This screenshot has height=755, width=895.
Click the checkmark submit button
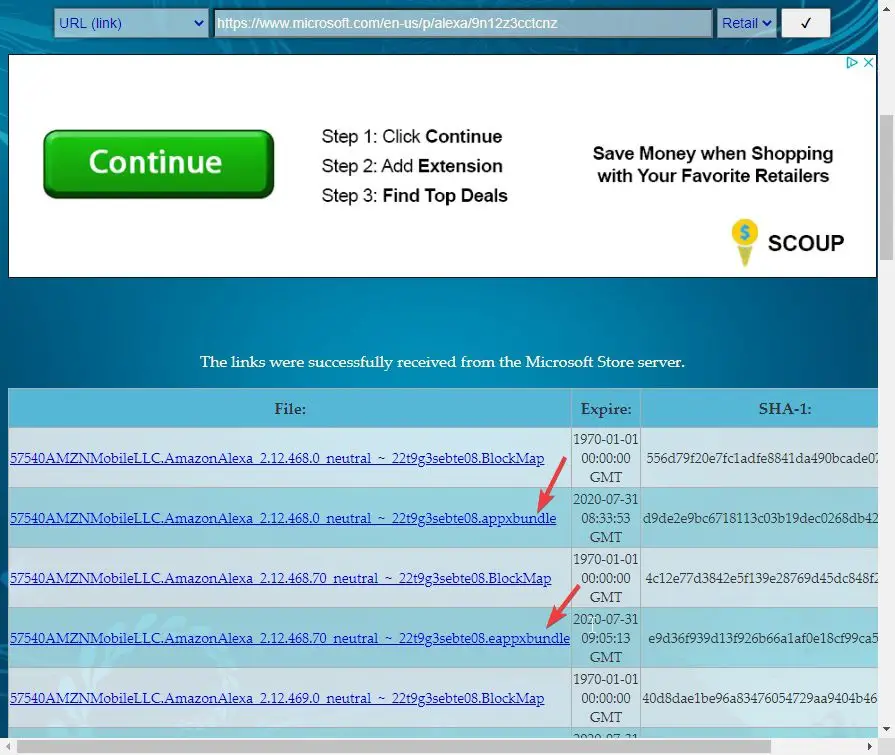click(x=805, y=23)
